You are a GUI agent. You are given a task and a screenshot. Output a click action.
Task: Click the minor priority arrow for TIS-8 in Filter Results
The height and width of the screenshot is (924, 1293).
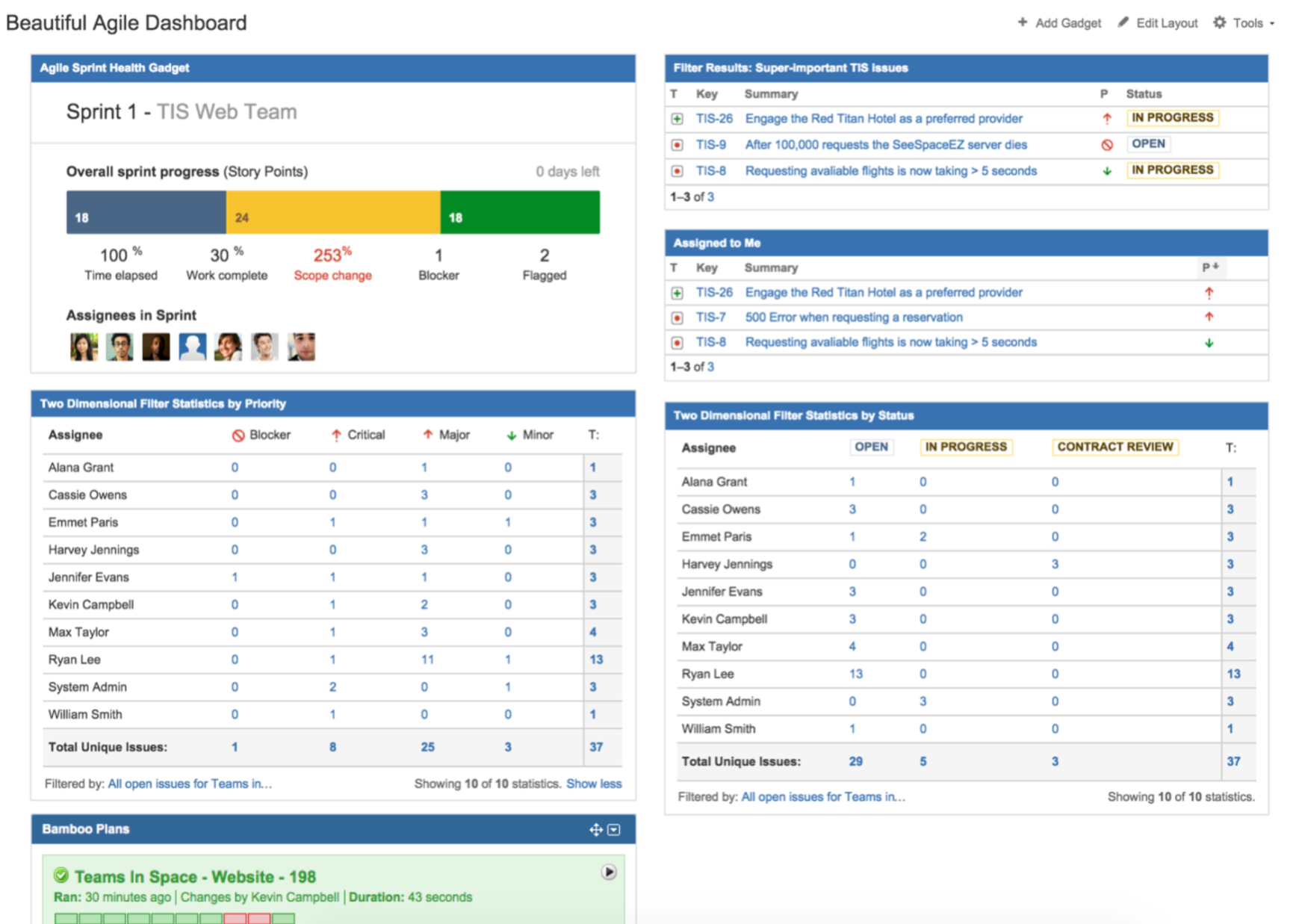(1107, 171)
